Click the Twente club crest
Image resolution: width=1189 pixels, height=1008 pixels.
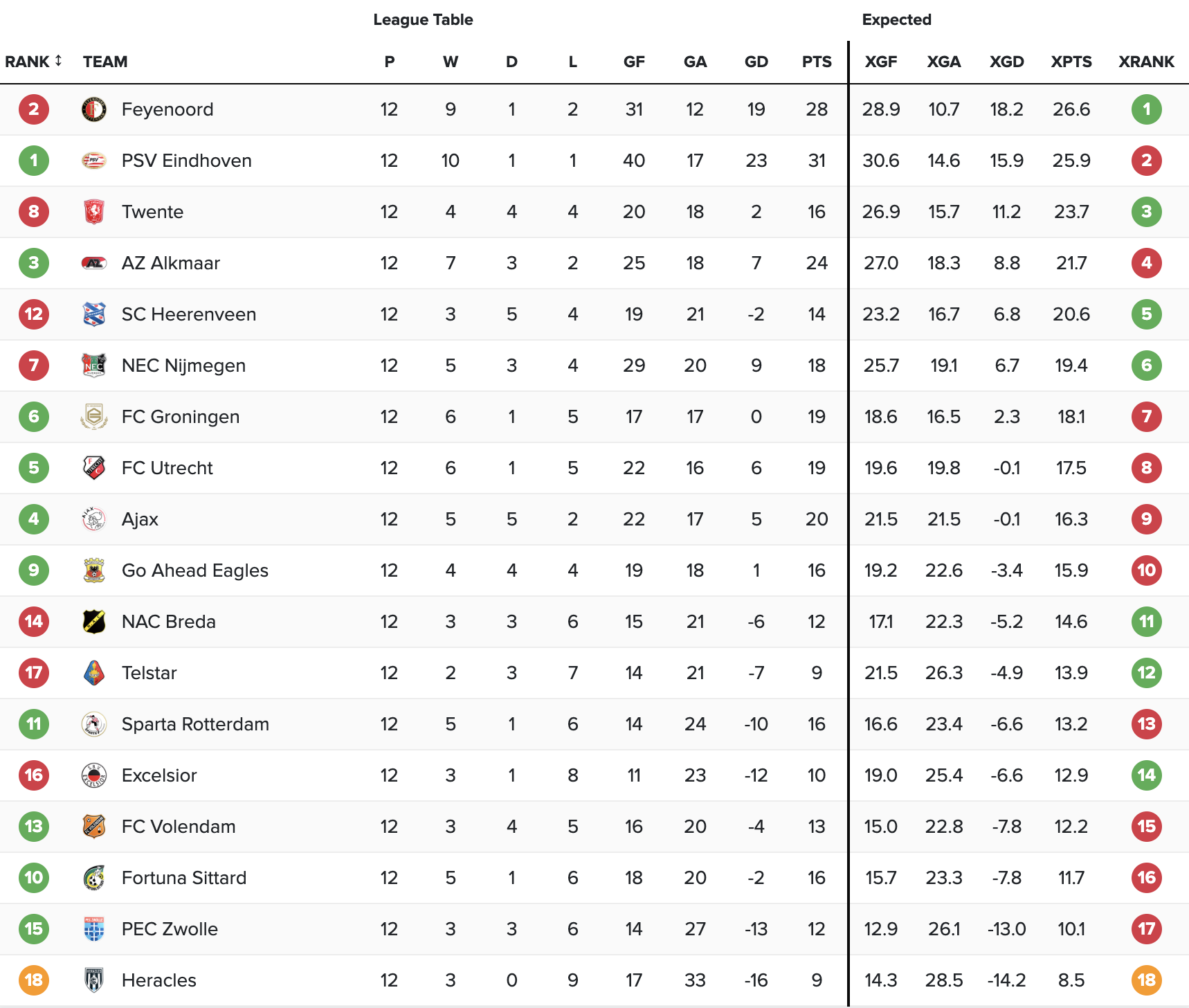click(x=94, y=212)
